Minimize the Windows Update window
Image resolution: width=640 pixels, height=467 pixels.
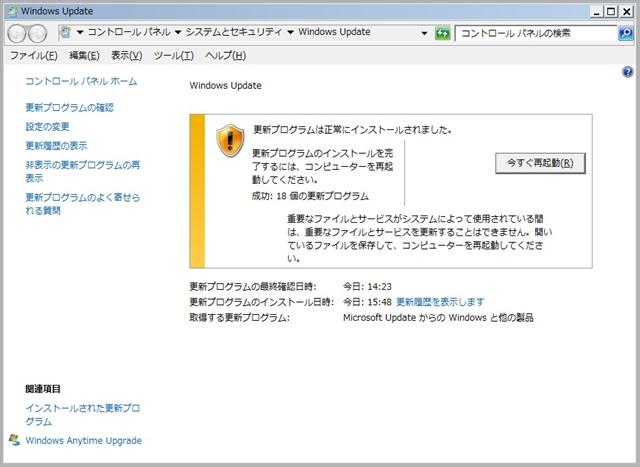597,12
